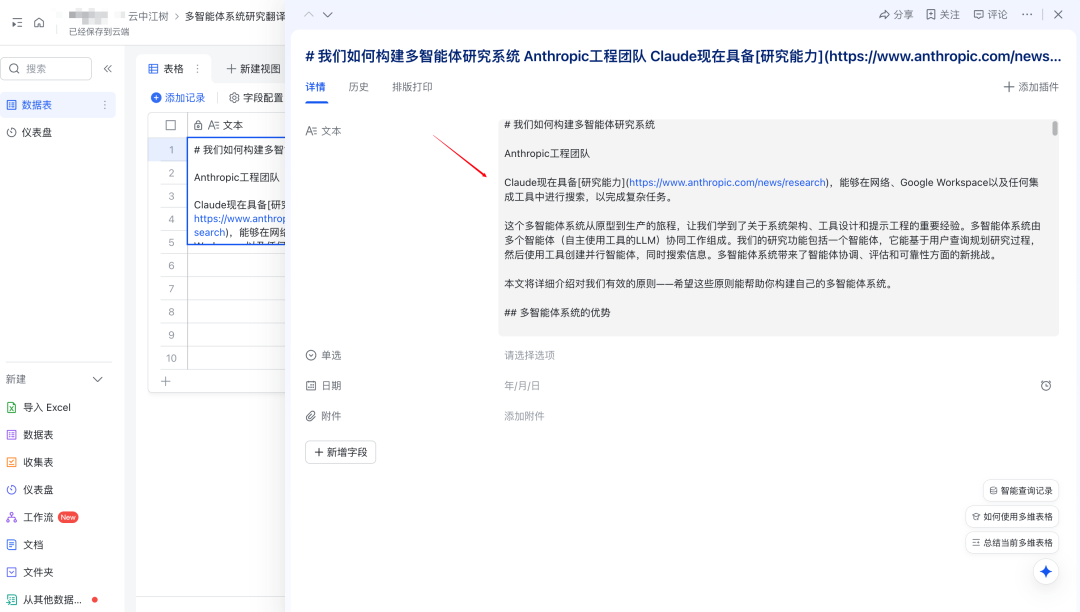The width and height of the screenshot is (1080, 612).
Task: Select row number 10 in table
Action: (172, 358)
